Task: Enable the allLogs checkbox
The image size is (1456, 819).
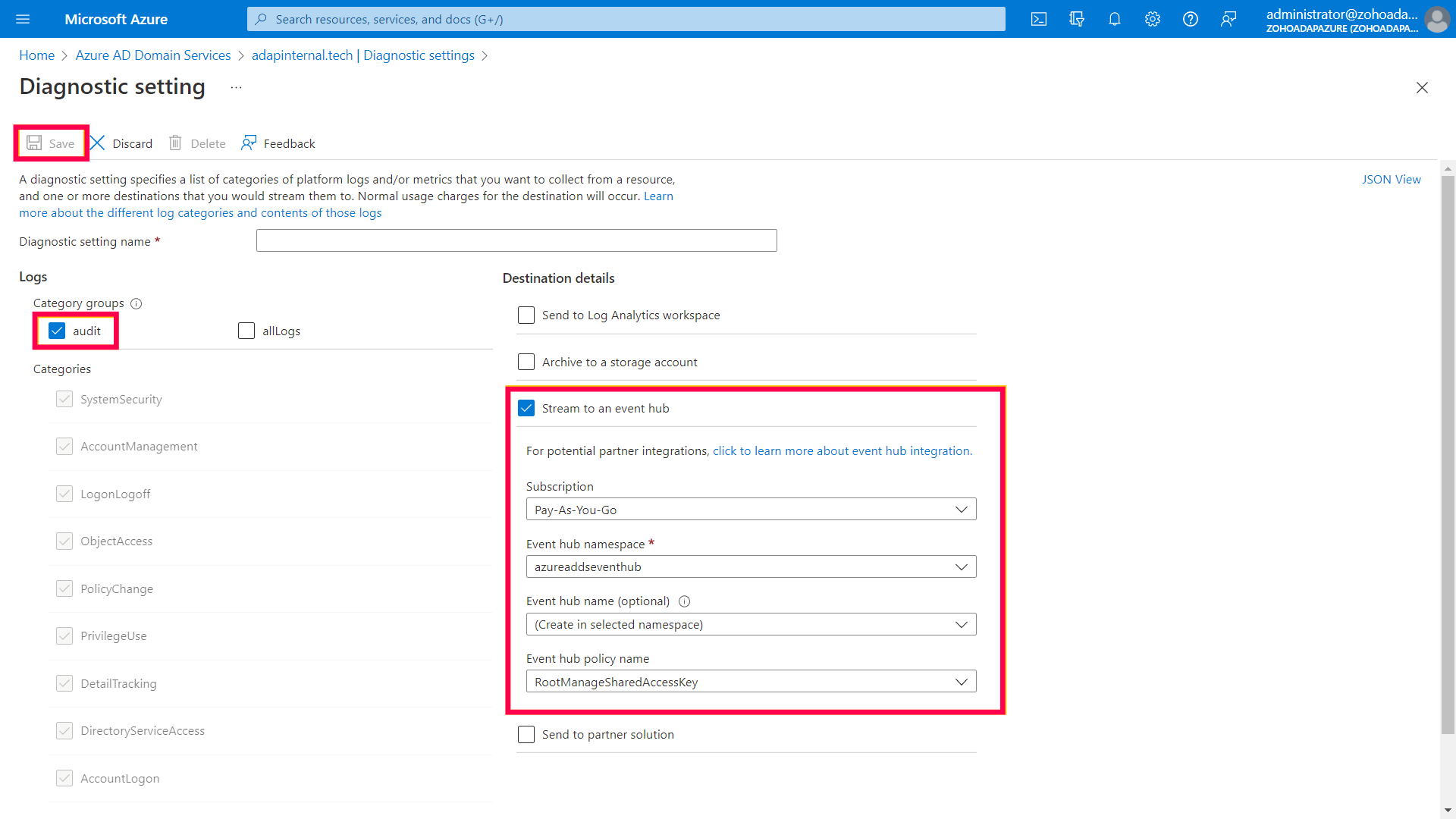Action: pyautogui.click(x=246, y=331)
